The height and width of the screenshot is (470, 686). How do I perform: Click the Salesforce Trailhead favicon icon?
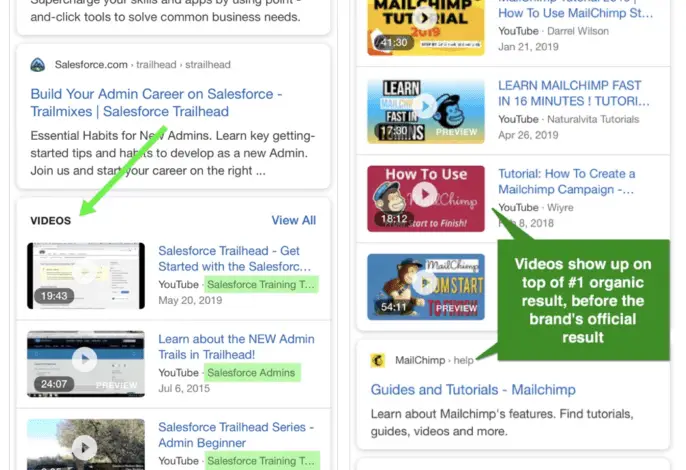(x=38, y=65)
